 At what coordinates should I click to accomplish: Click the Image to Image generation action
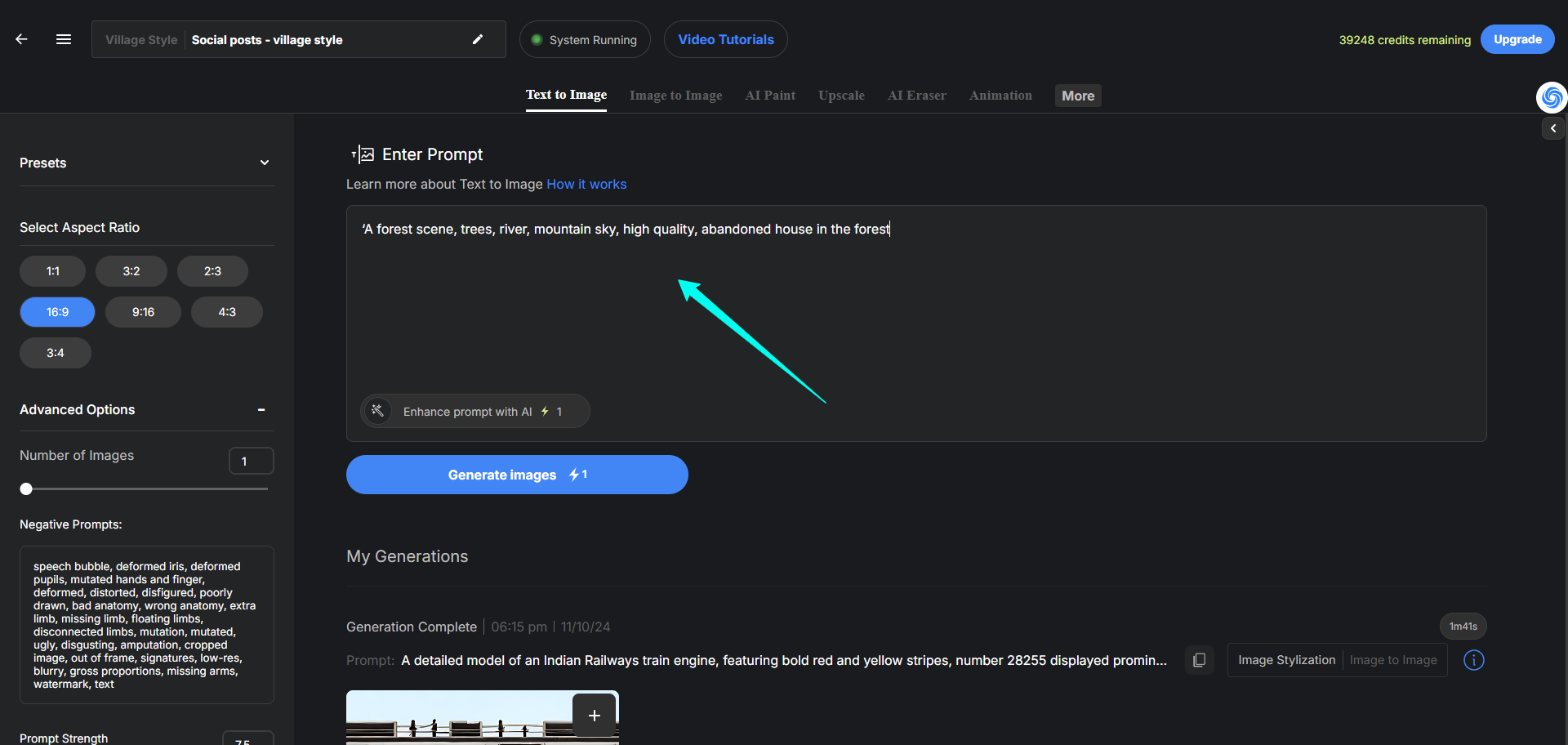1393,660
